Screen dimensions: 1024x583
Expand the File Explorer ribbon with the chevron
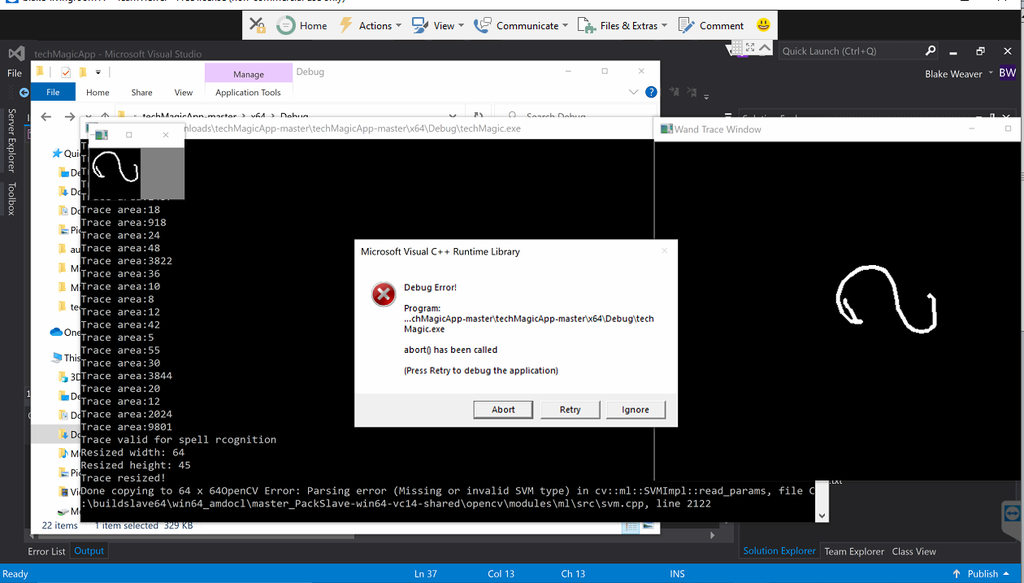click(633, 92)
